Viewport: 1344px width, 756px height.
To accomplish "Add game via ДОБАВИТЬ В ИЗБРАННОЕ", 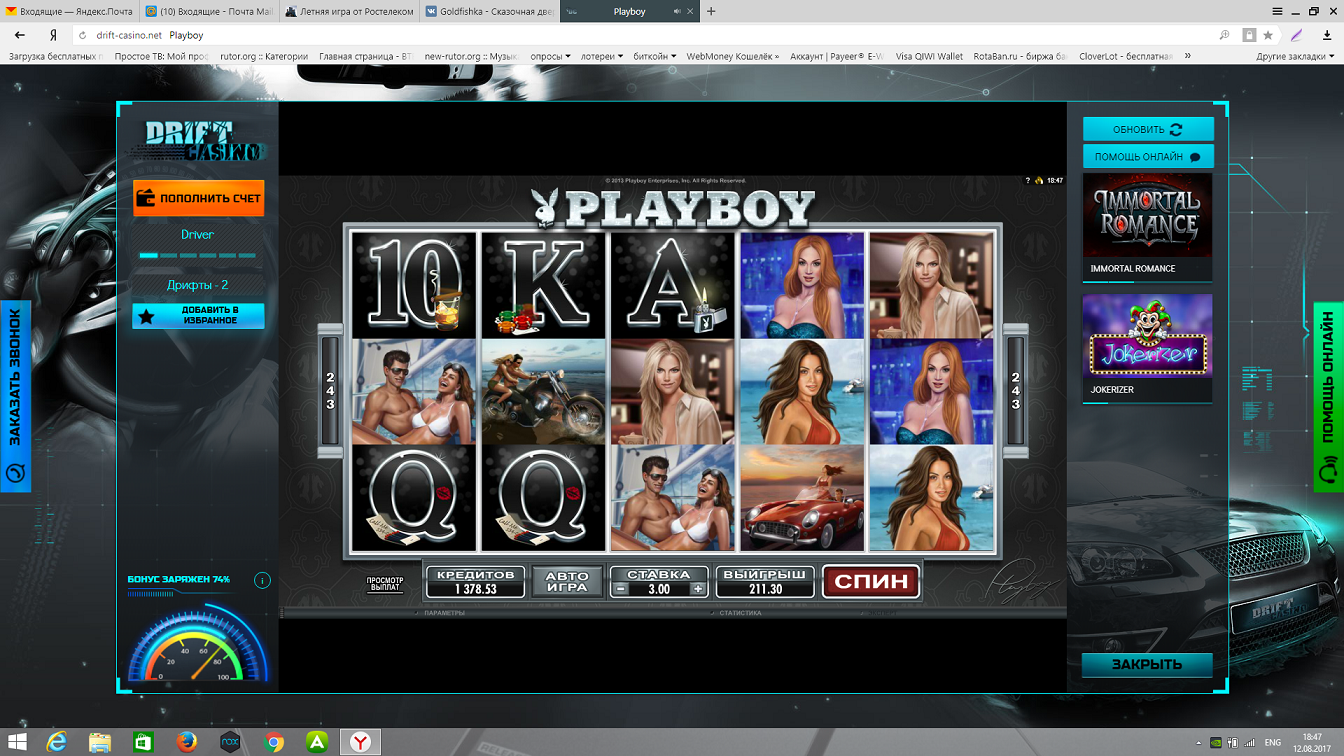I will pyautogui.click(x=198, y=316).
